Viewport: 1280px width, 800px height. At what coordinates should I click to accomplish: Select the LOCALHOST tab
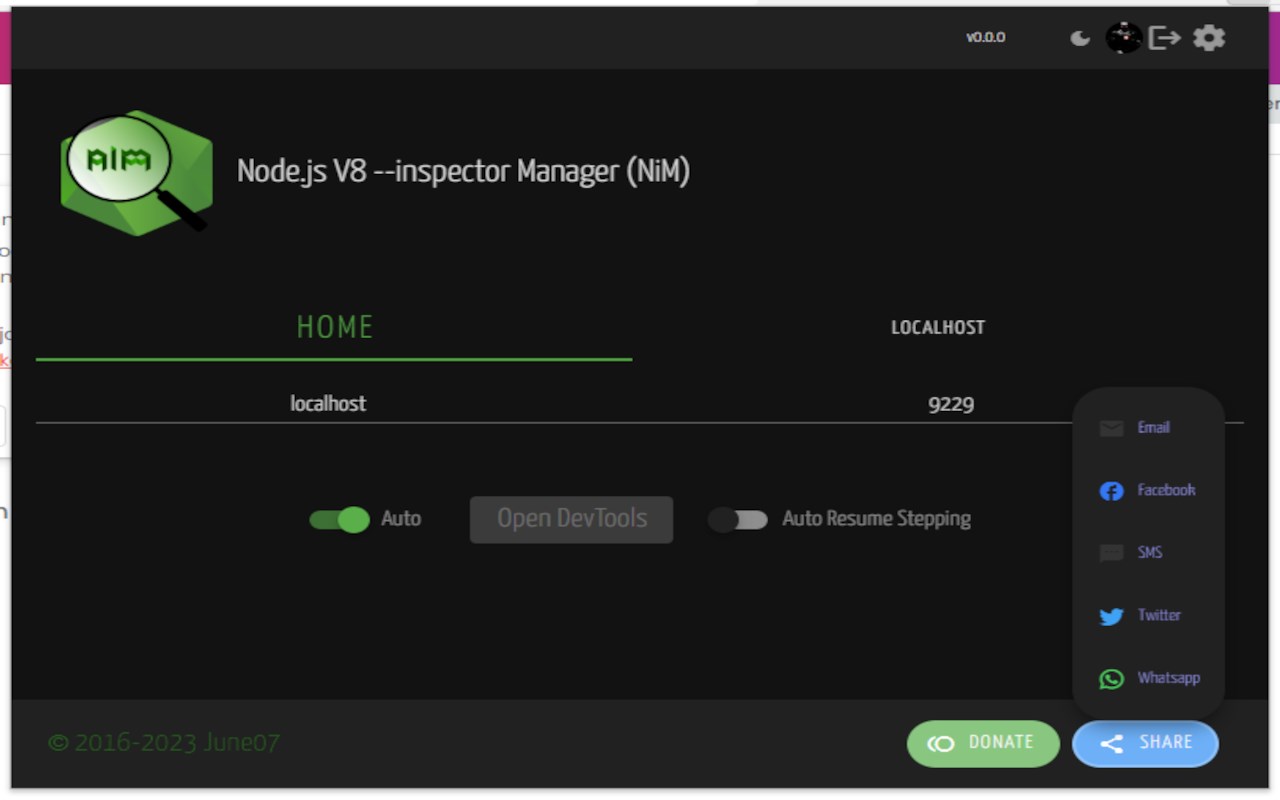(x=938, y=327)
